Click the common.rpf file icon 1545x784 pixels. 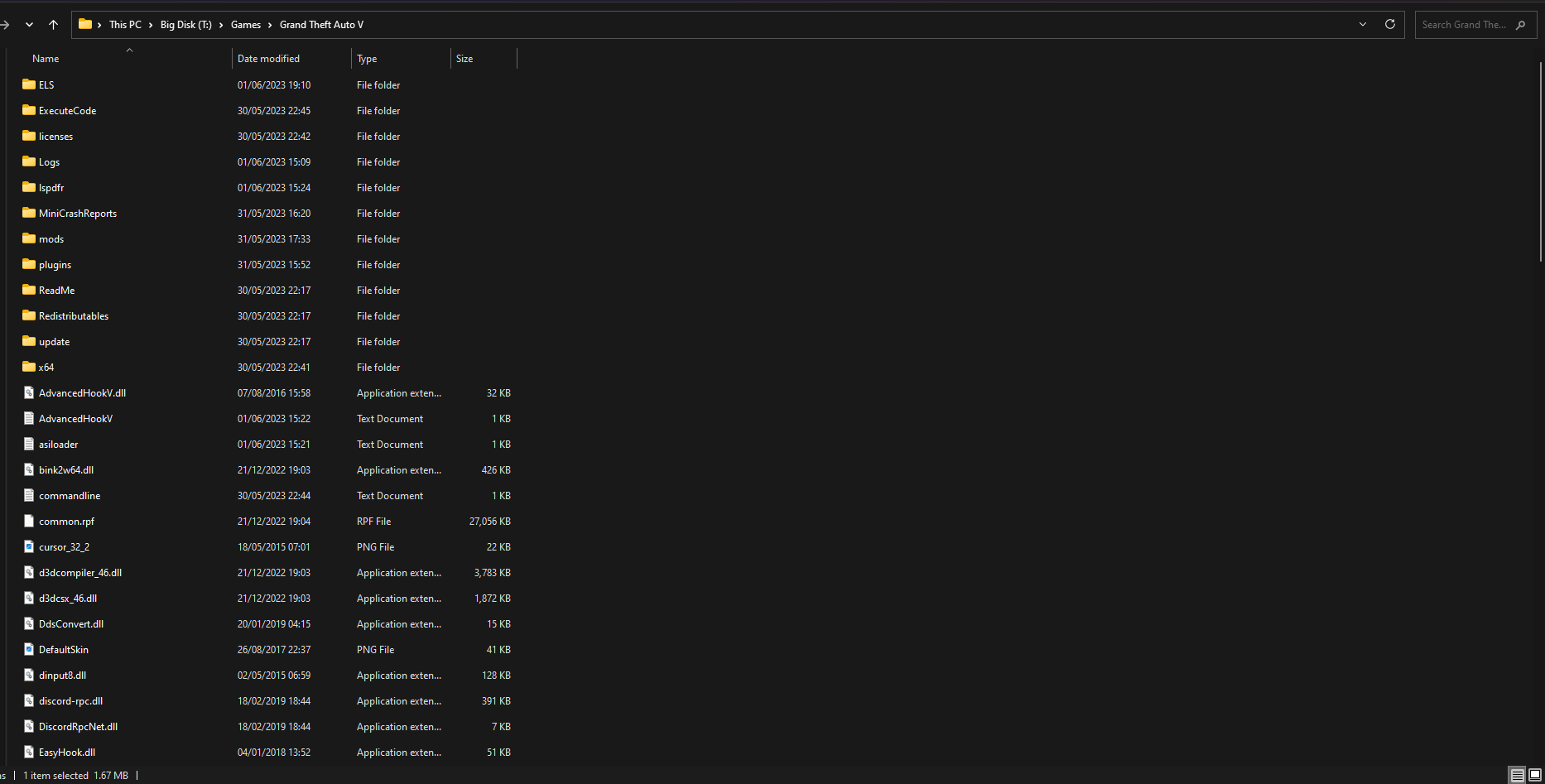29,521
